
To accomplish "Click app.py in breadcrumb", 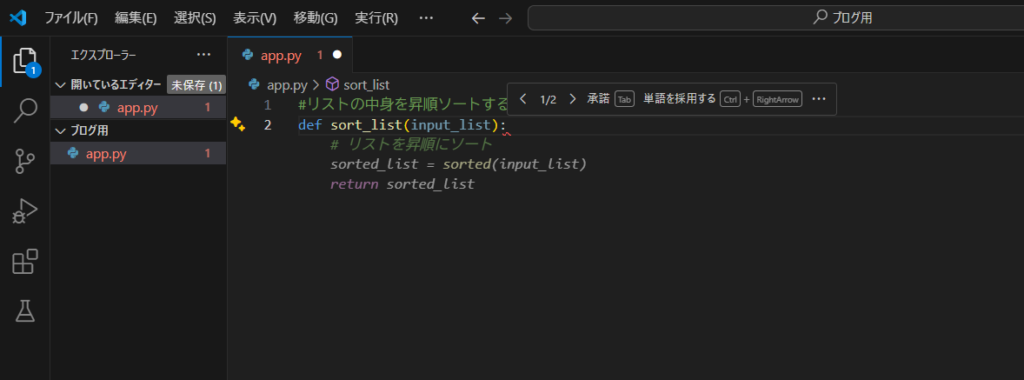I will pyautogui.click(x=287, y=85).
